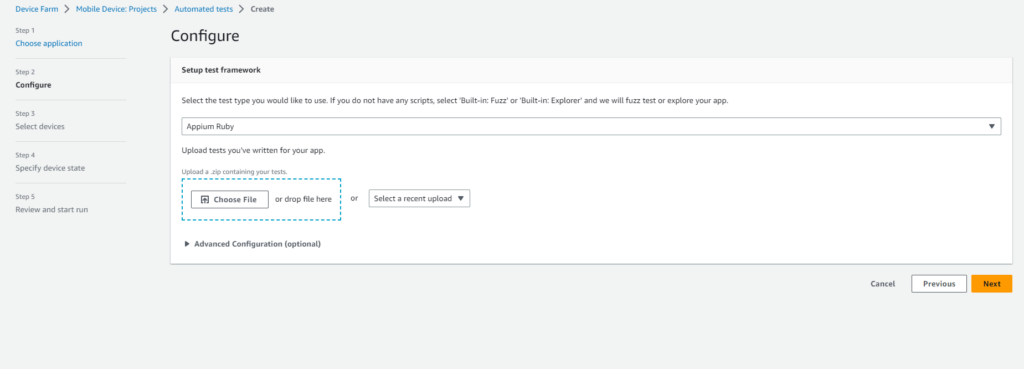Open Mobile Device: Projects breadcrumb
1024x369 pixels.
click(x=116, y=9)
